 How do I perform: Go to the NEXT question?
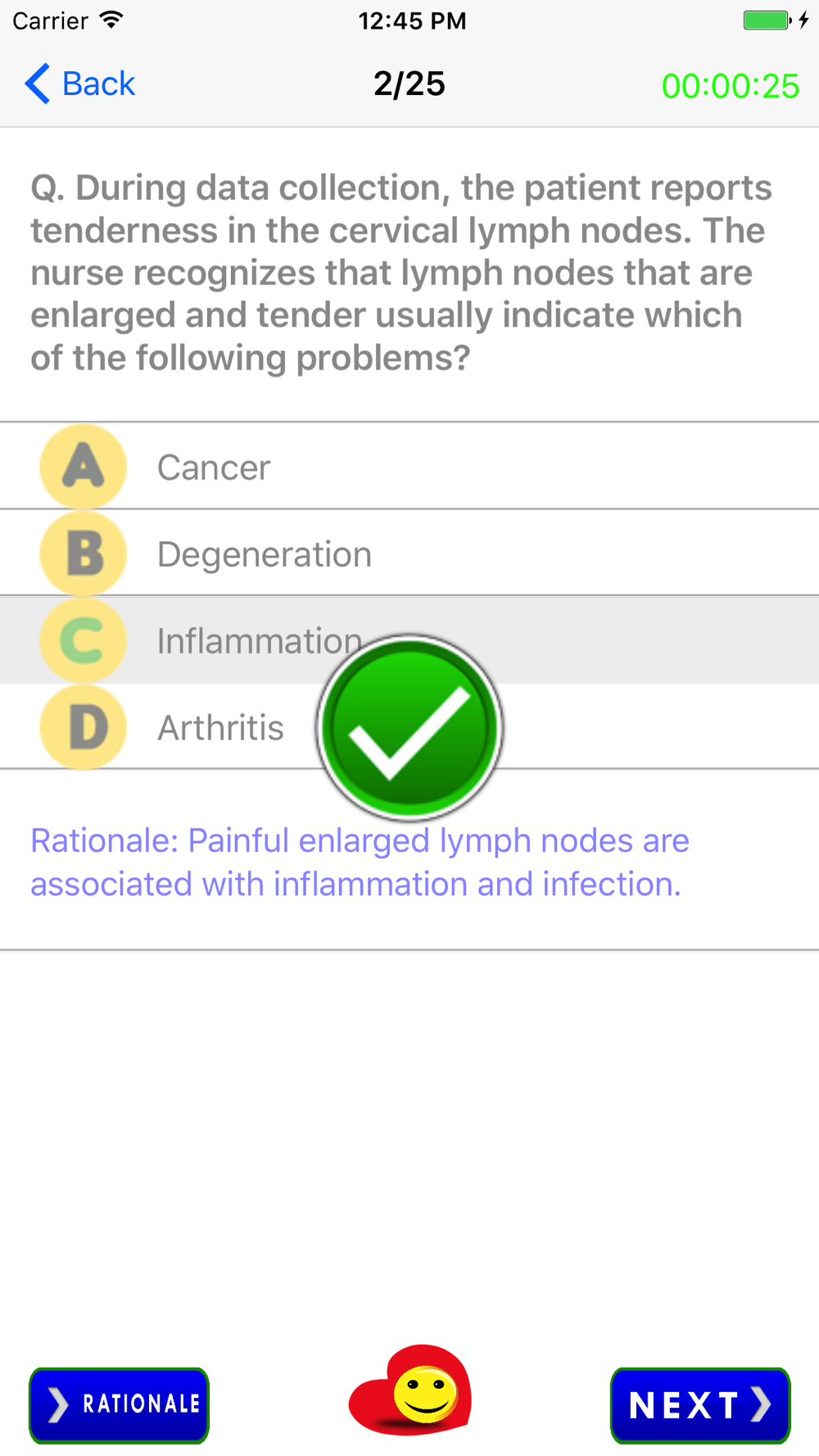(700, 1405)
